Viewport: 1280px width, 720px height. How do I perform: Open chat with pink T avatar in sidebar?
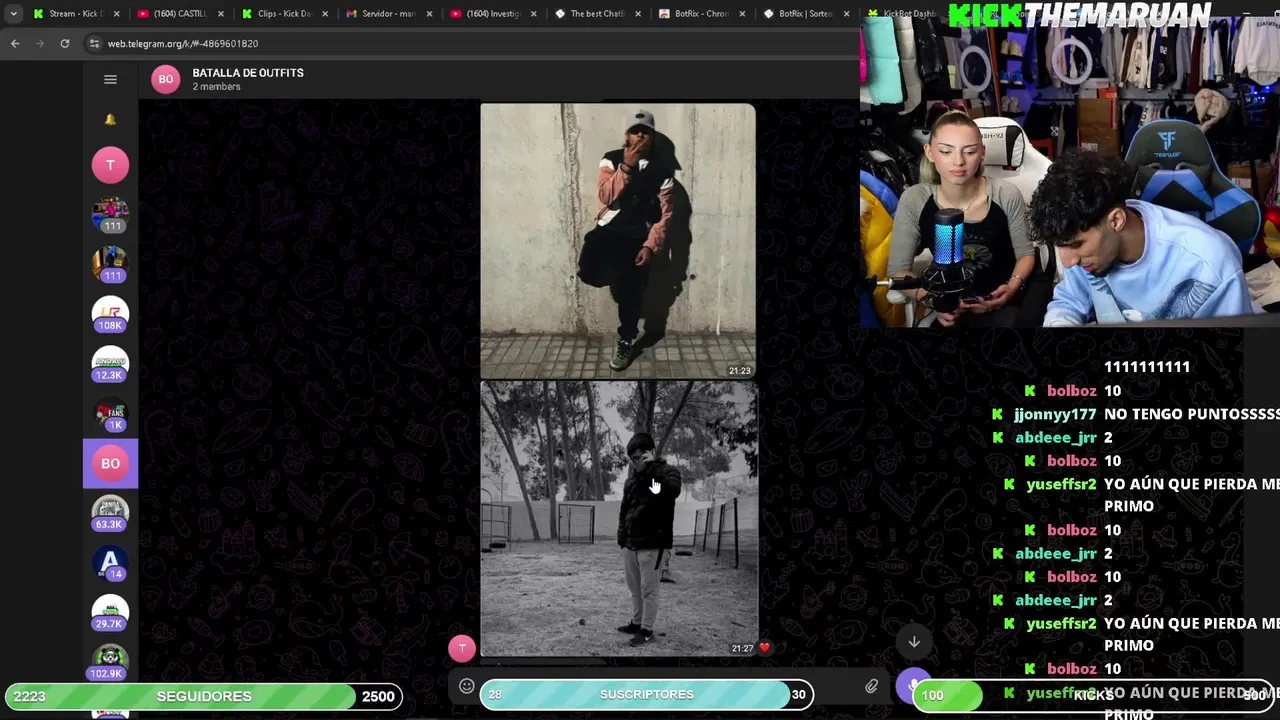click(x=110, y=165)
